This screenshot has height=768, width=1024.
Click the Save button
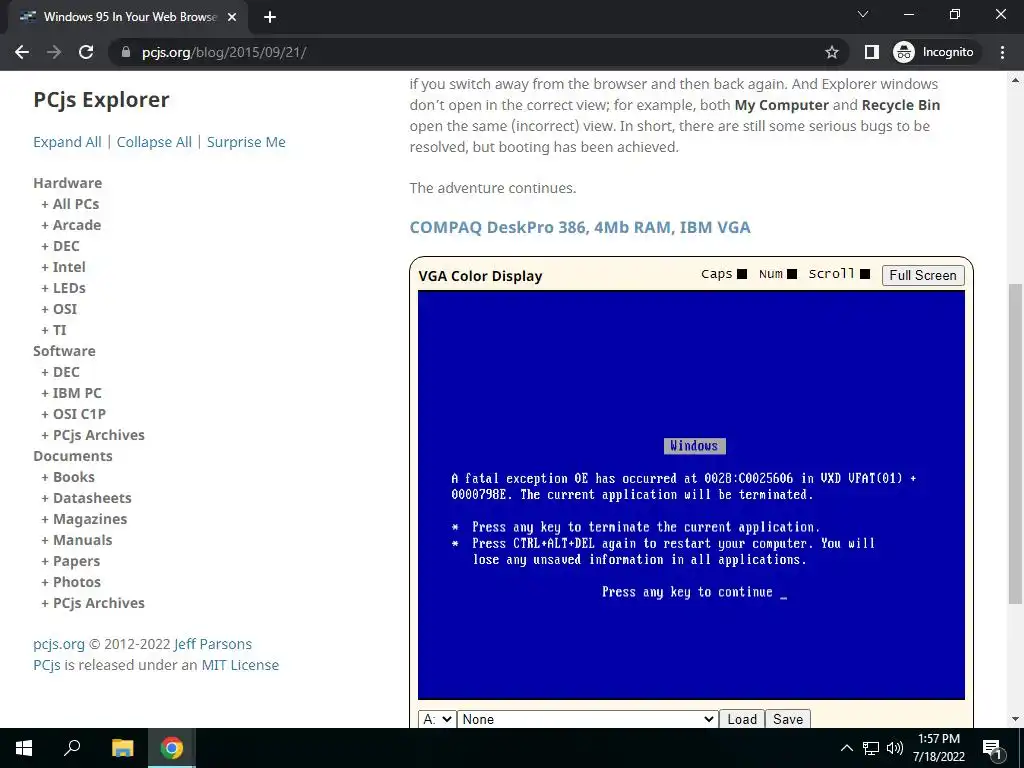[788, 719]
